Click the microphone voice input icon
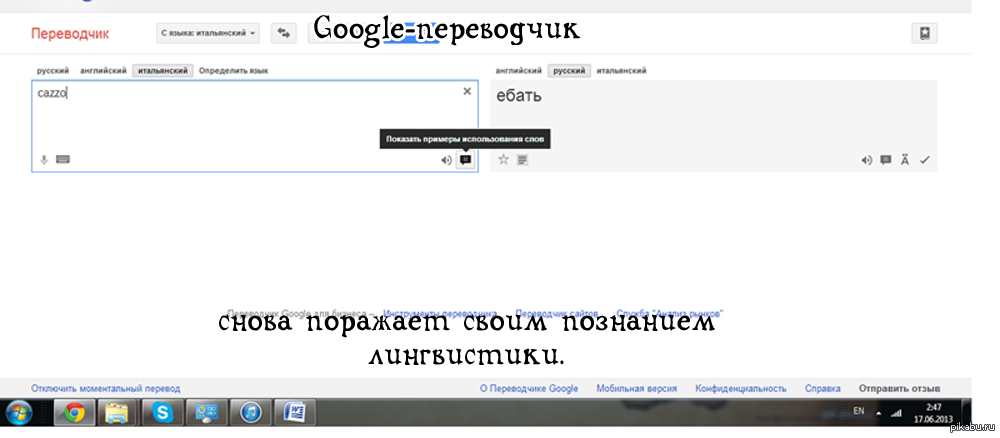This screenshot has width=1000, height=438. [x=44, y=159]
